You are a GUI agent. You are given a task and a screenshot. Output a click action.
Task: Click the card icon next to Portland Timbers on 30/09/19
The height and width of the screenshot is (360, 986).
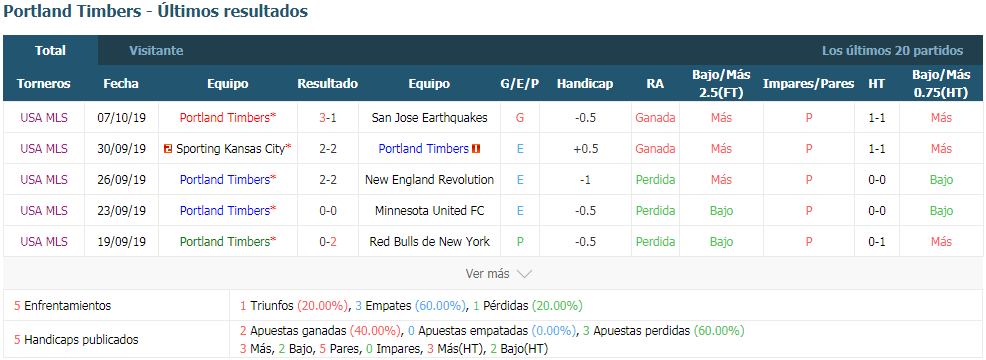[476, 149]
